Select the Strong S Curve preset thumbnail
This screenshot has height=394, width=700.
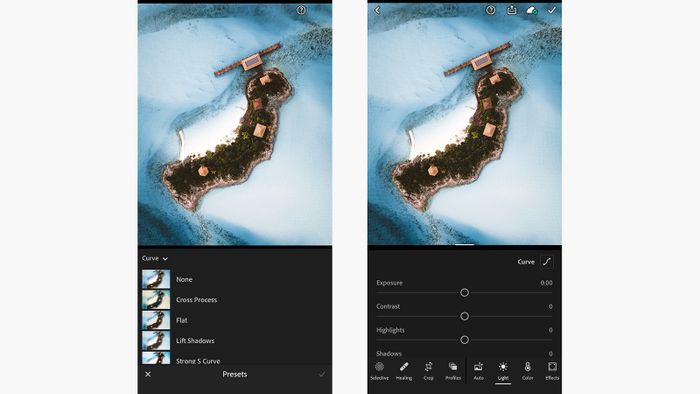click(x=156, y=358)
